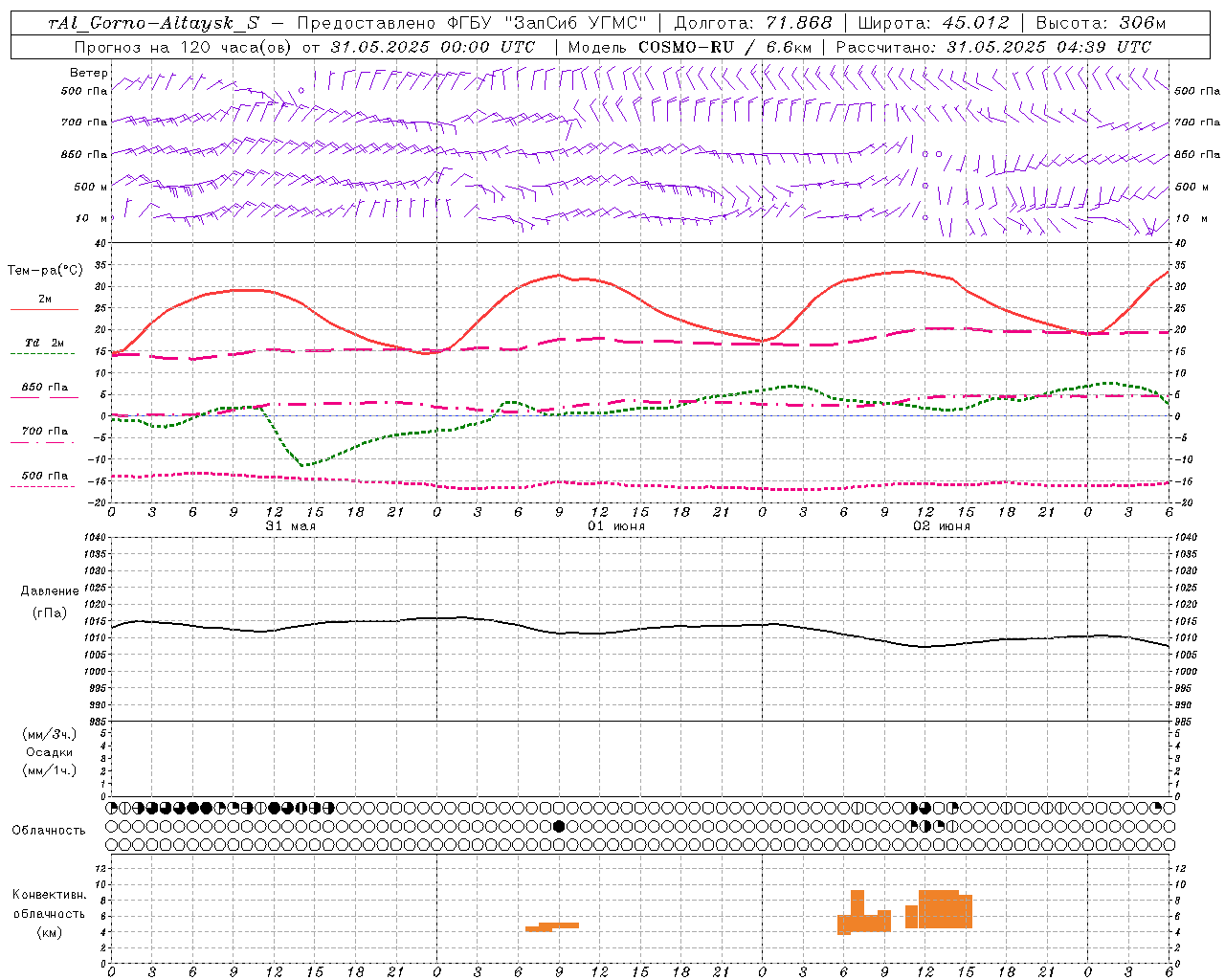Click the (гПа) unit label under Давление

[x=50, y=613]
